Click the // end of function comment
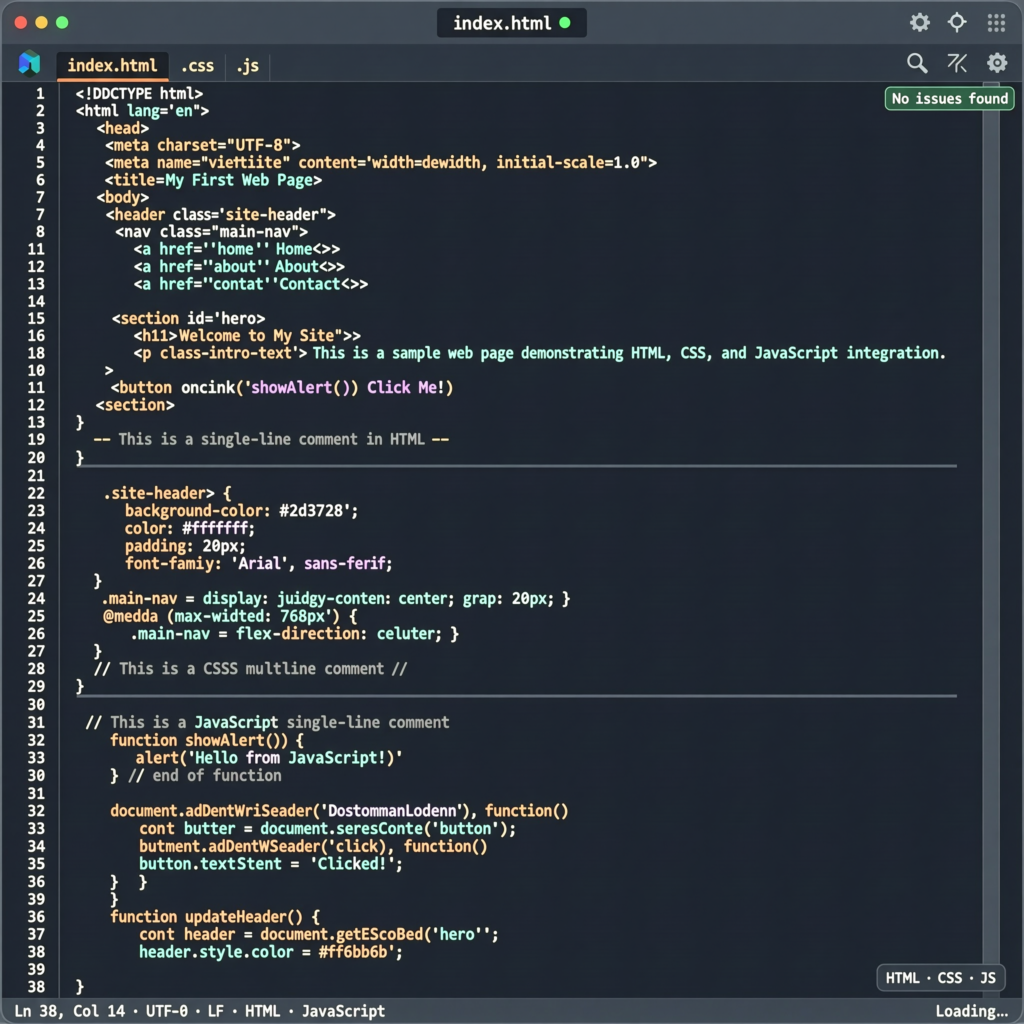 (x=205, y=775)
